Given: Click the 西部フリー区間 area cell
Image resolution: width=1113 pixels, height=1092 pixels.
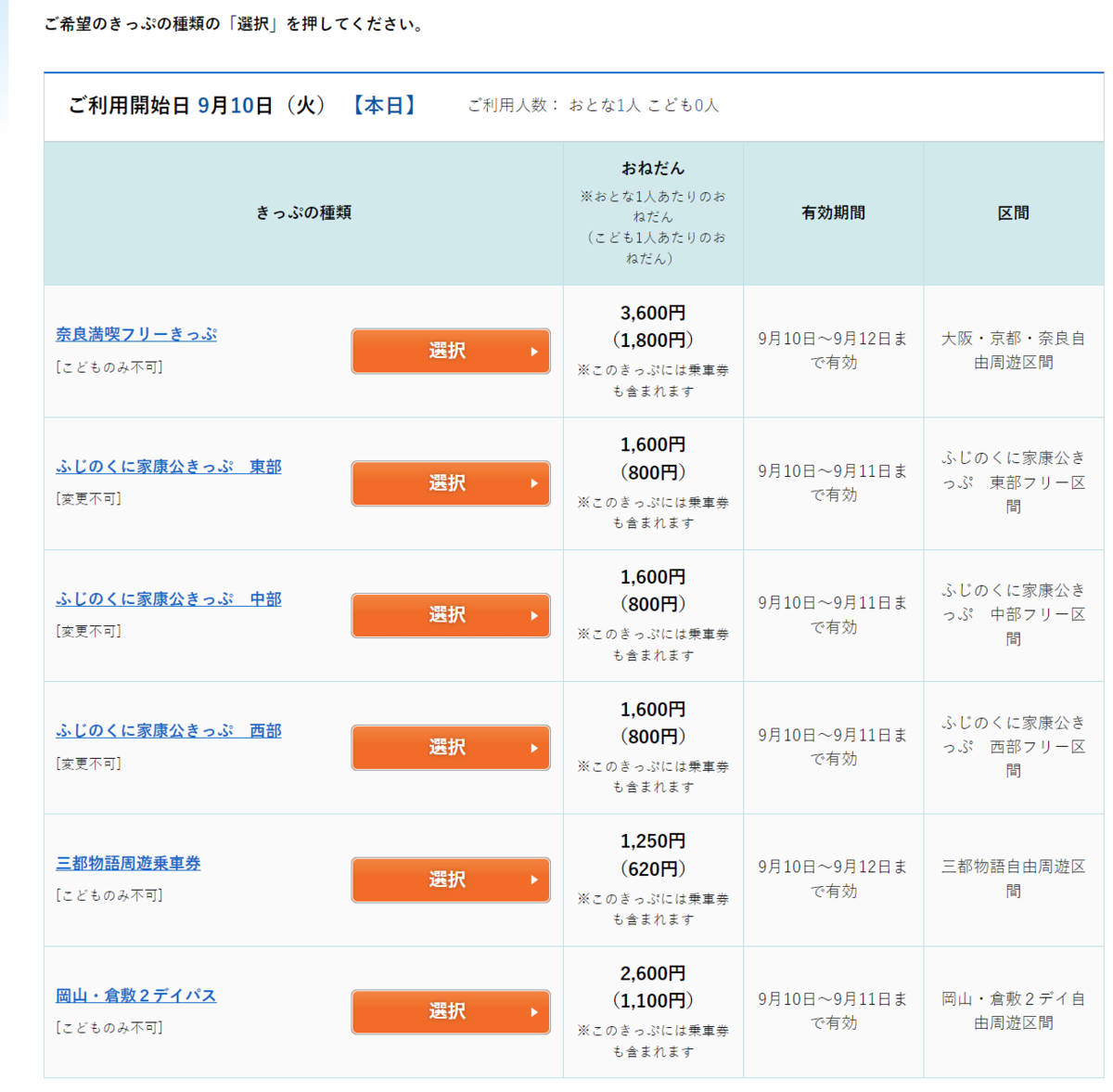Looking at the screenshot, I should [1014, 747].
